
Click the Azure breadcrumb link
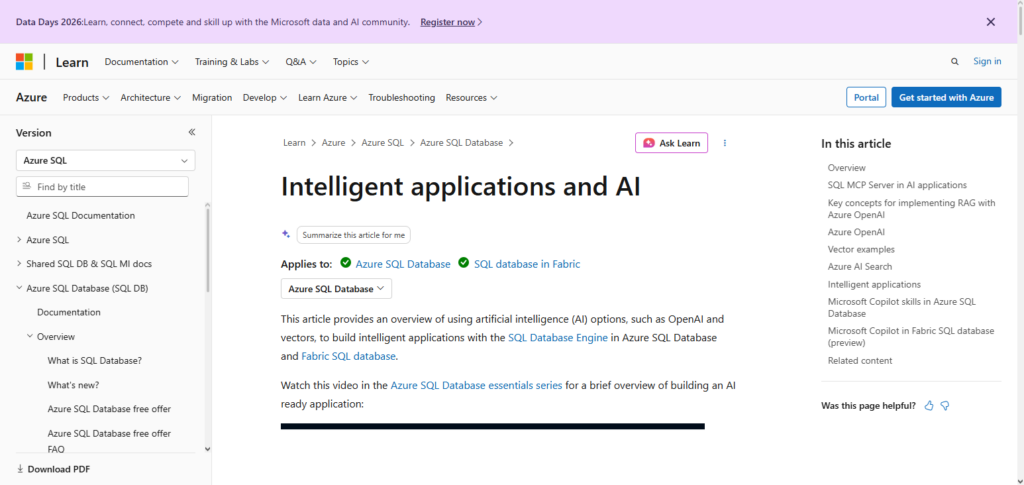(333, 142)
